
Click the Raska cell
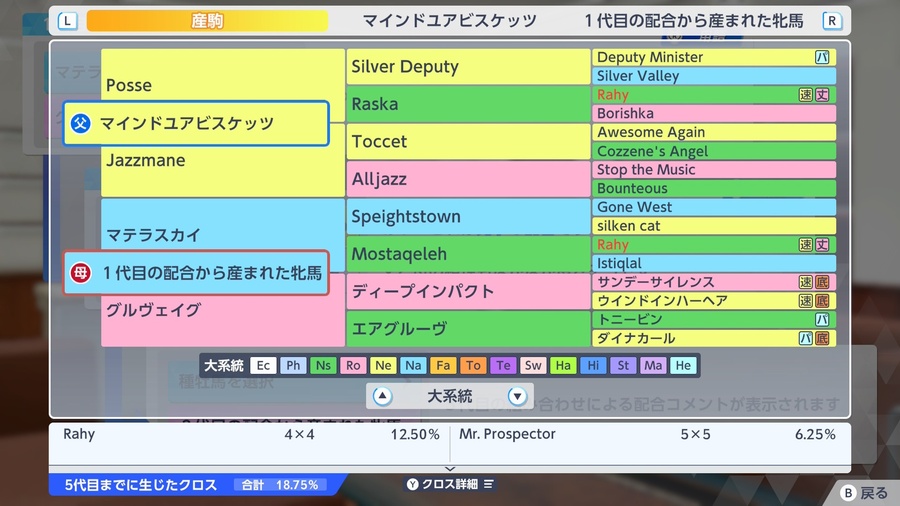tap(468, 104)
